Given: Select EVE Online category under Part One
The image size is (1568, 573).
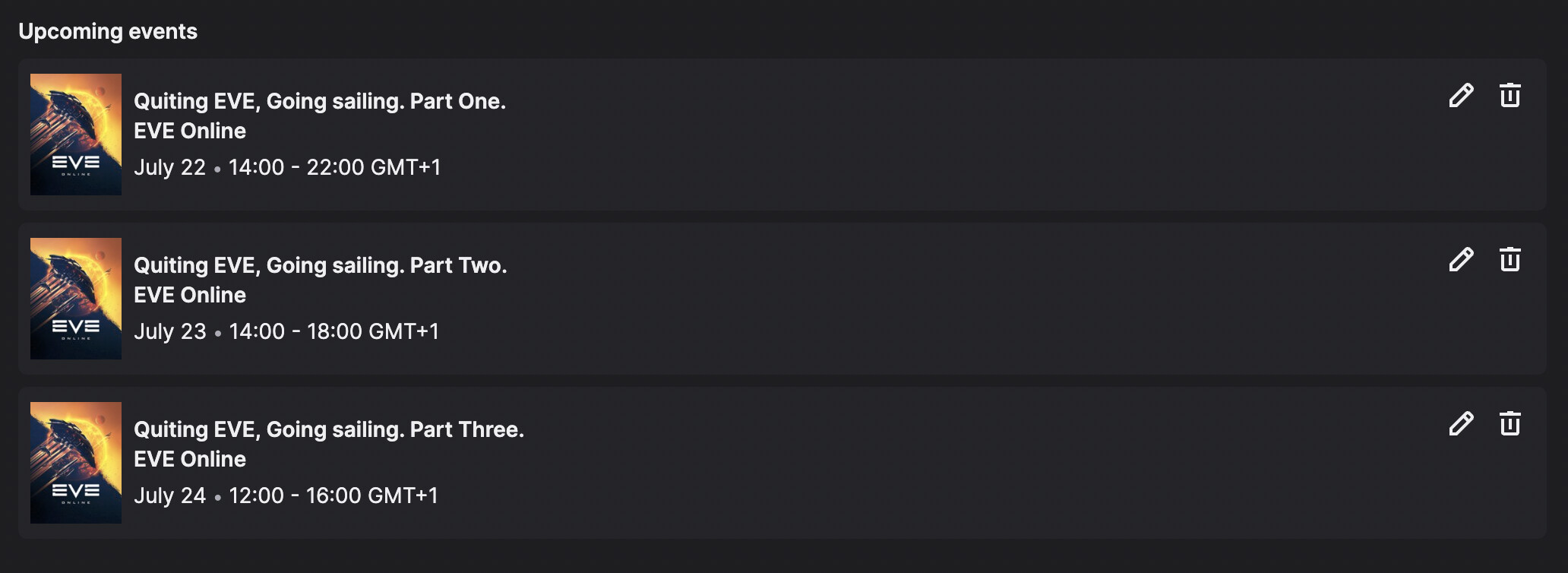Looking at the screenshot, I should 190,131.
